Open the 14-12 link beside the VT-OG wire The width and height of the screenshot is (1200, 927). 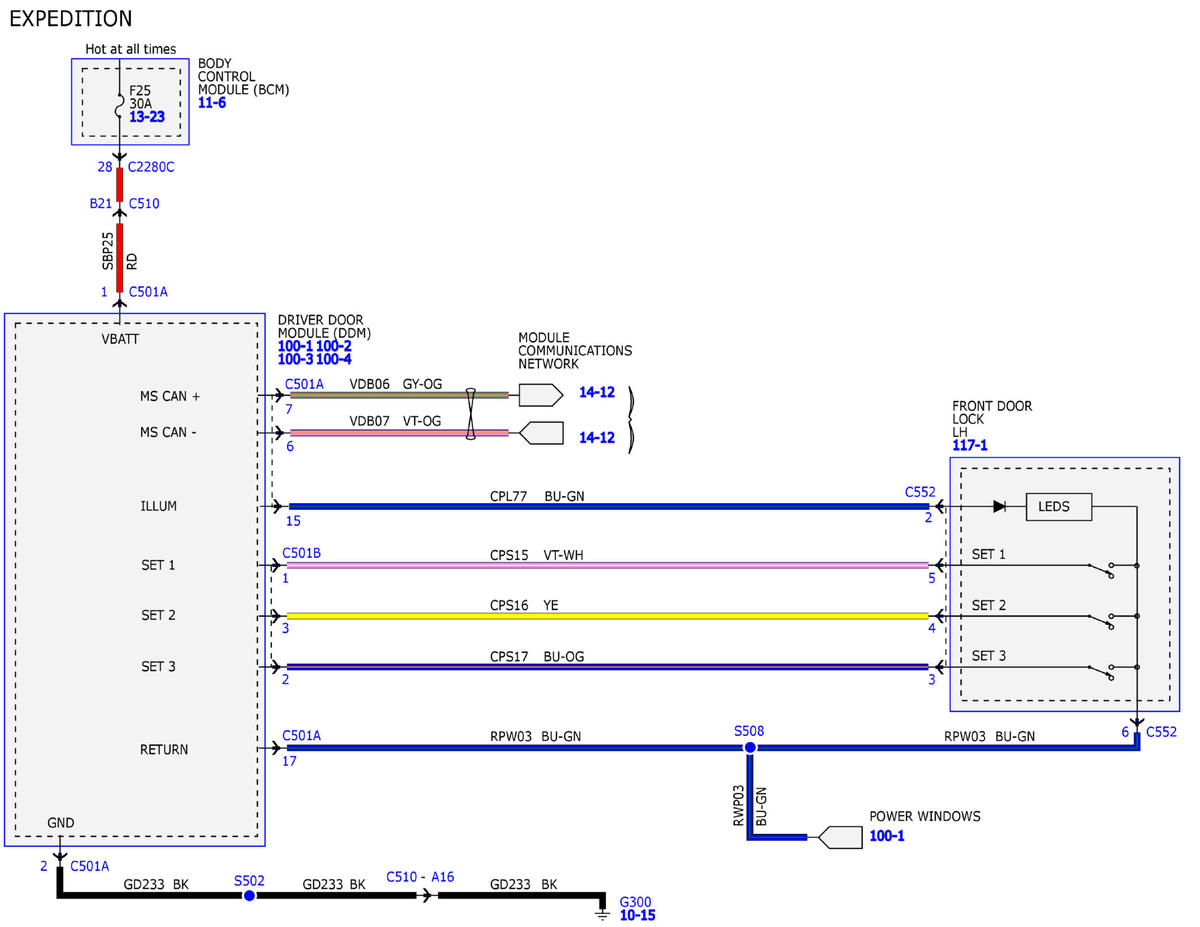[597, 437]
